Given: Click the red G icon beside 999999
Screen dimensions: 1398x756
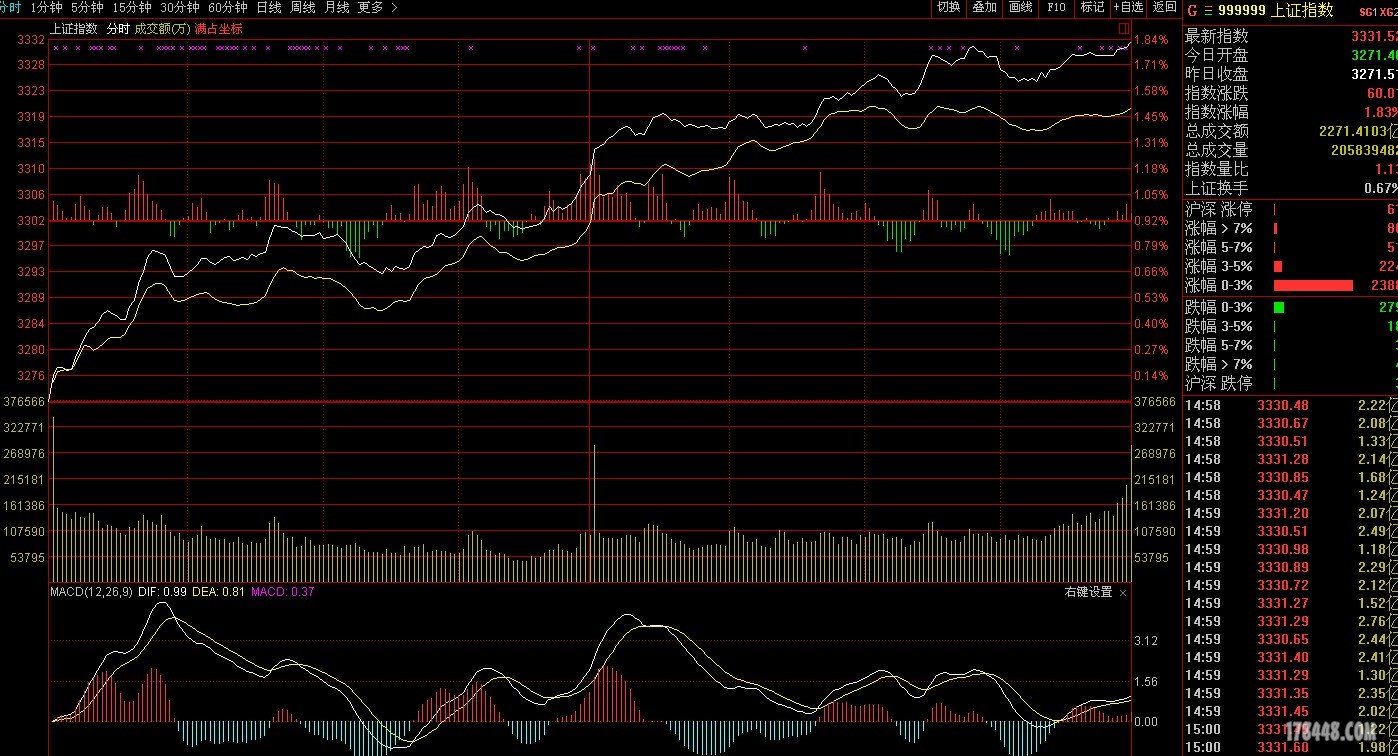Looking at the screenshot, I should (x=1191, y=10).
